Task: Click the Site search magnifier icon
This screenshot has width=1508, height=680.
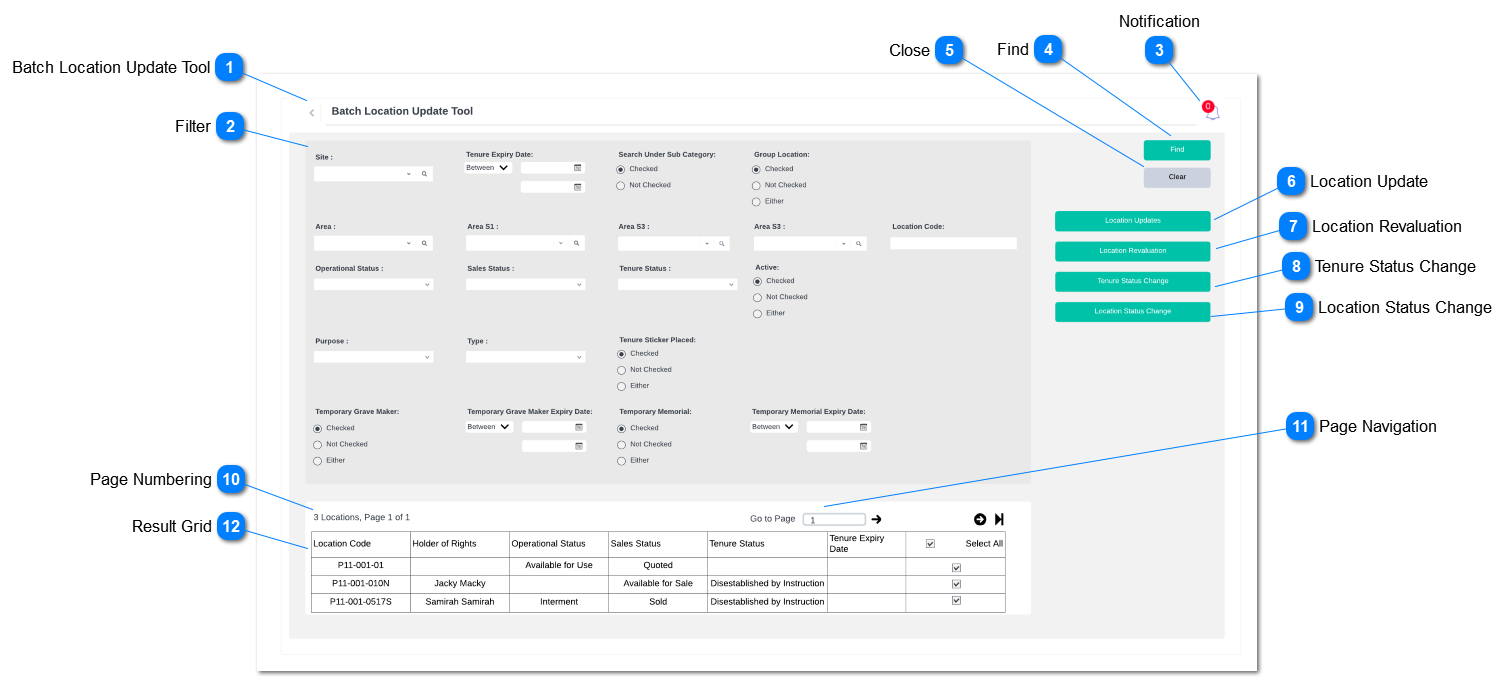Action: [x=424, y=174]
